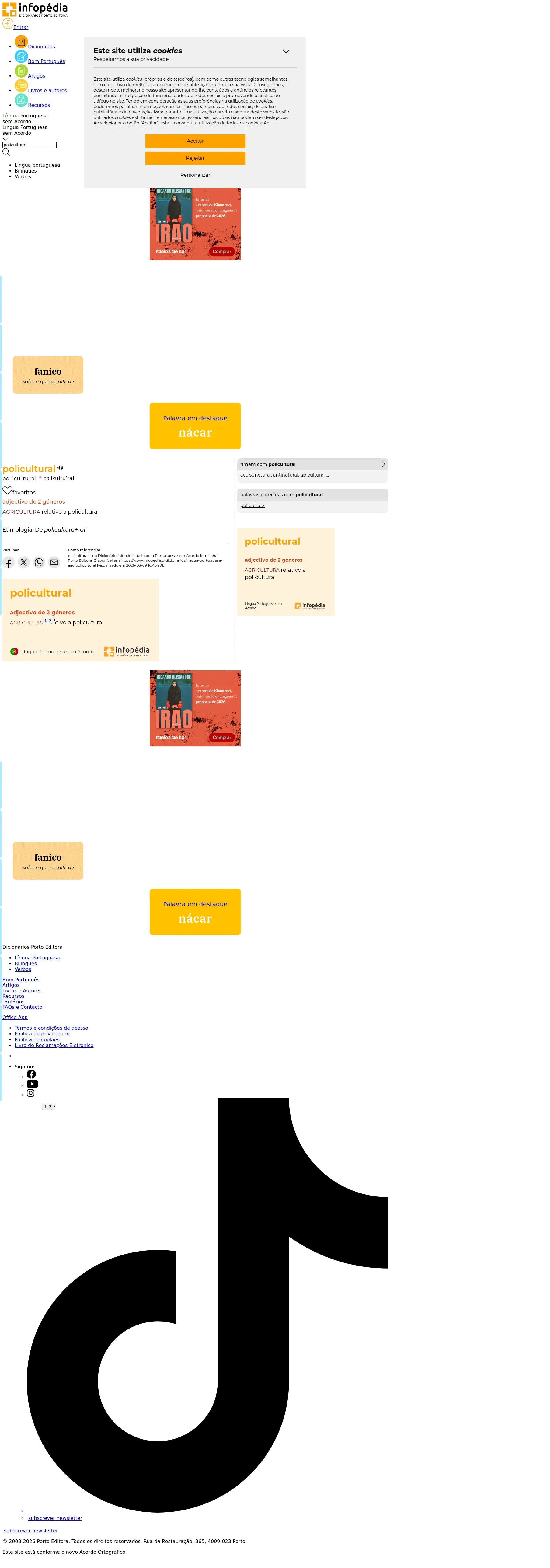Open the Office App link

15,1017
